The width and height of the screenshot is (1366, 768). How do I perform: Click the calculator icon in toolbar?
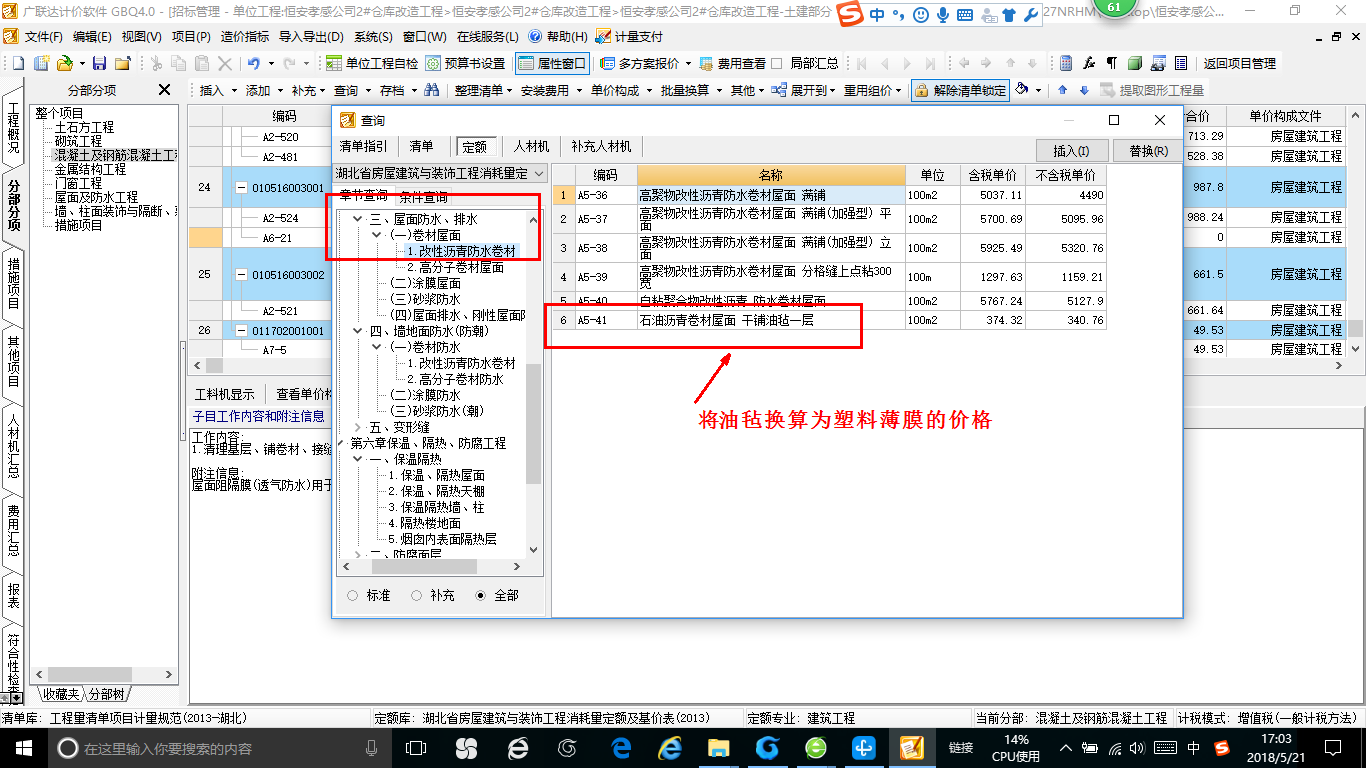[x=1066, y=63]
